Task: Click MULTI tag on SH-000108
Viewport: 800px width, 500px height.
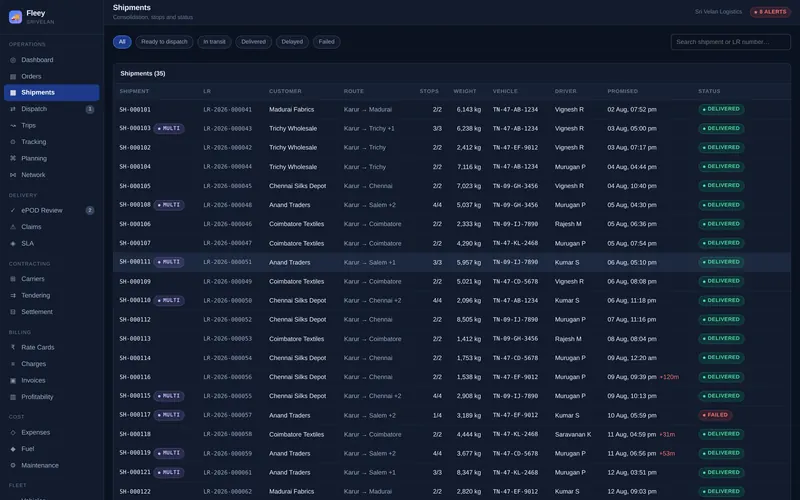Action: 169,205
